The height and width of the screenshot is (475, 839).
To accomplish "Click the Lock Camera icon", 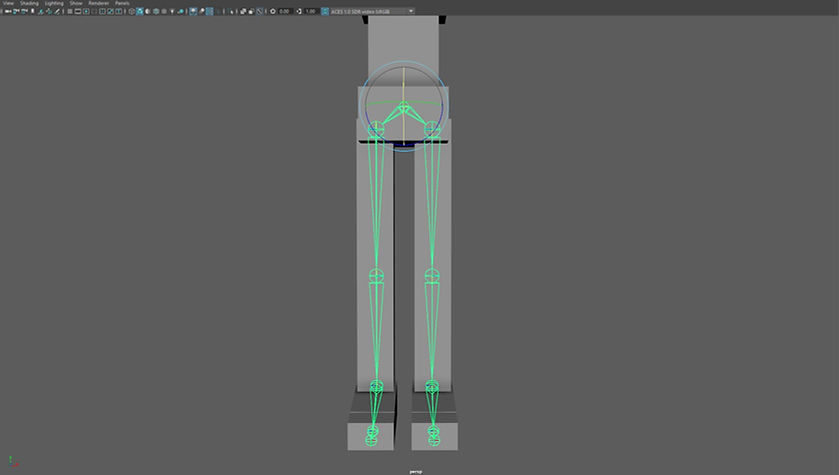I will [16, 11].
